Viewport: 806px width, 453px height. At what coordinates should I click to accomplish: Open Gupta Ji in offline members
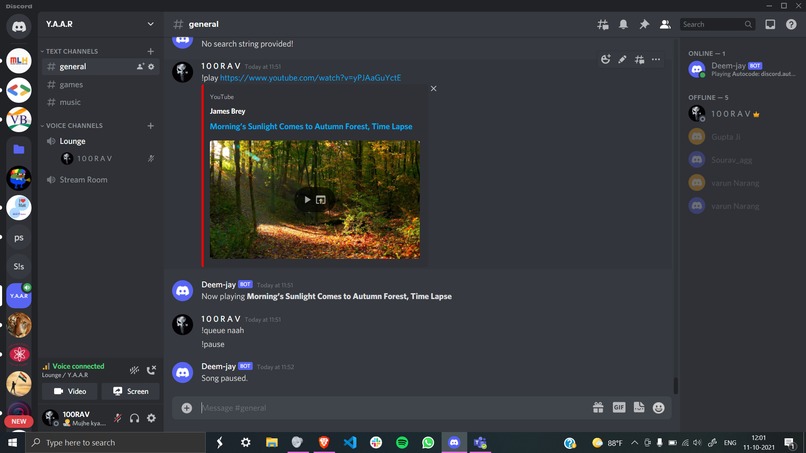pos(742,137)
